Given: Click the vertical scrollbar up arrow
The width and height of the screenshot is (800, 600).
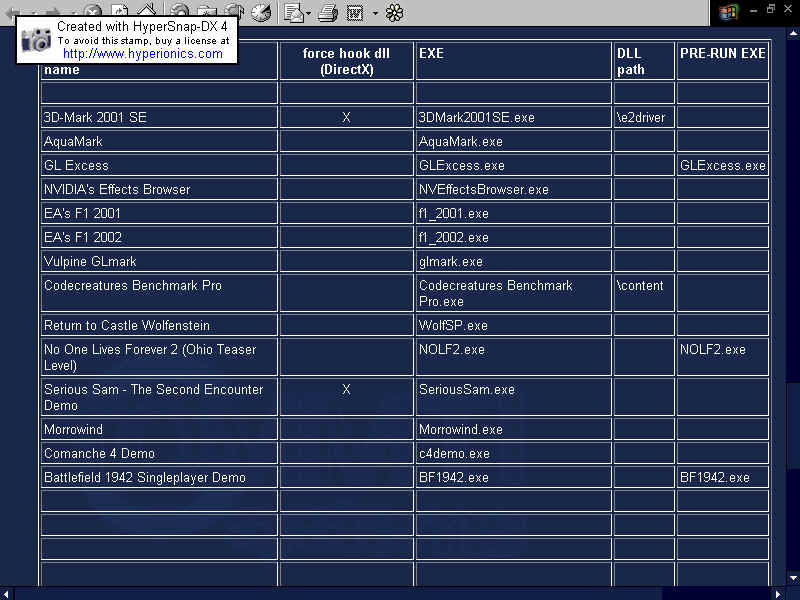Looking at the screenshot, I should (x=793, y=34).
